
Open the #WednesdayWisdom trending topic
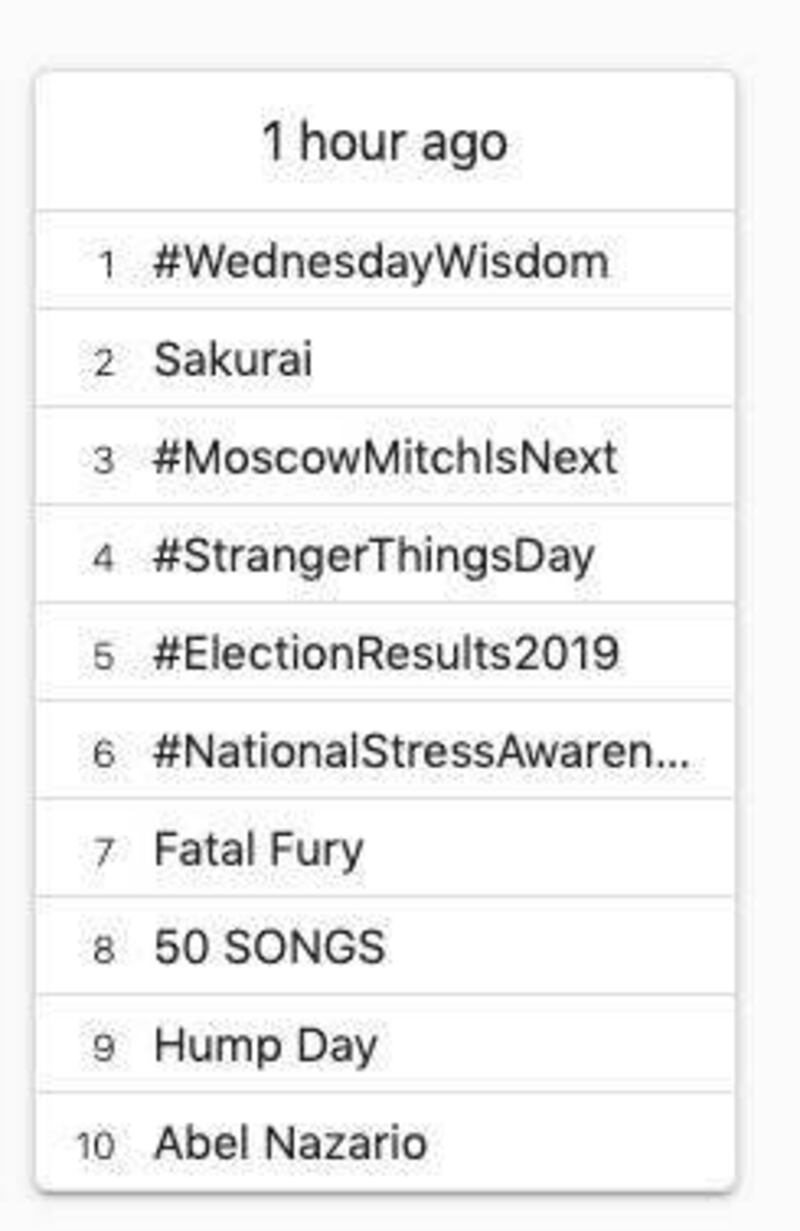[x=380, y=263]
